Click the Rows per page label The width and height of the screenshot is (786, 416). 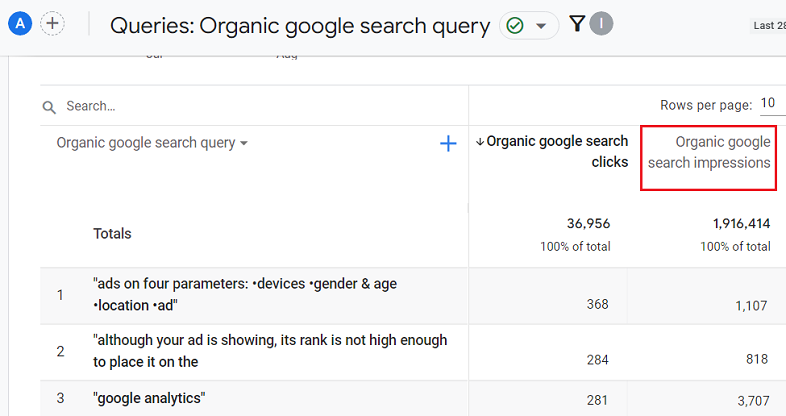click(x=706, y=105)
